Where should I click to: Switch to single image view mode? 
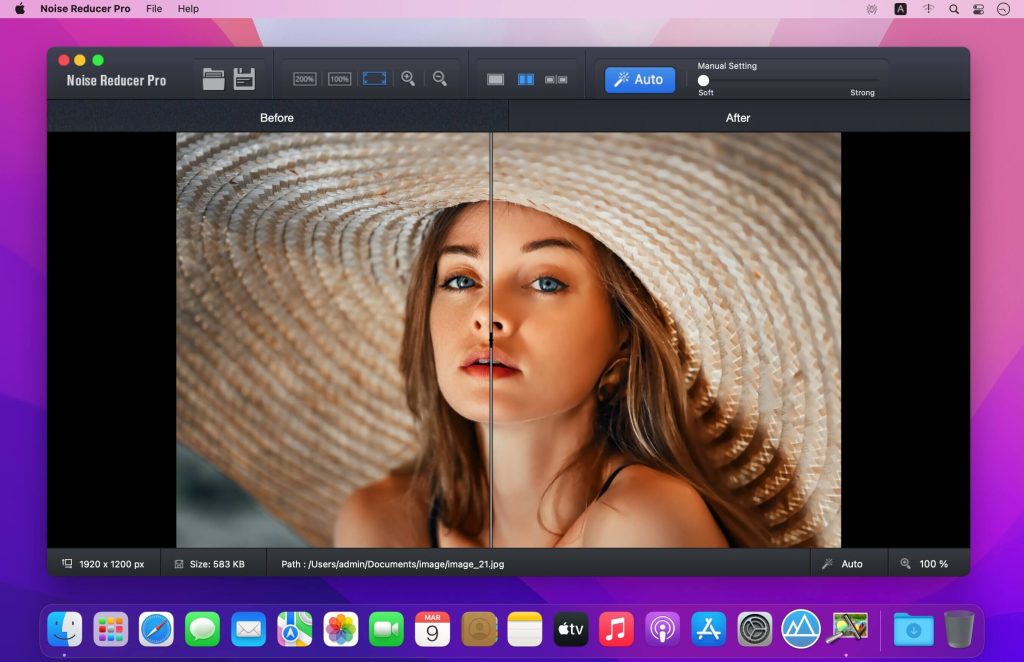tap(495, 79)
